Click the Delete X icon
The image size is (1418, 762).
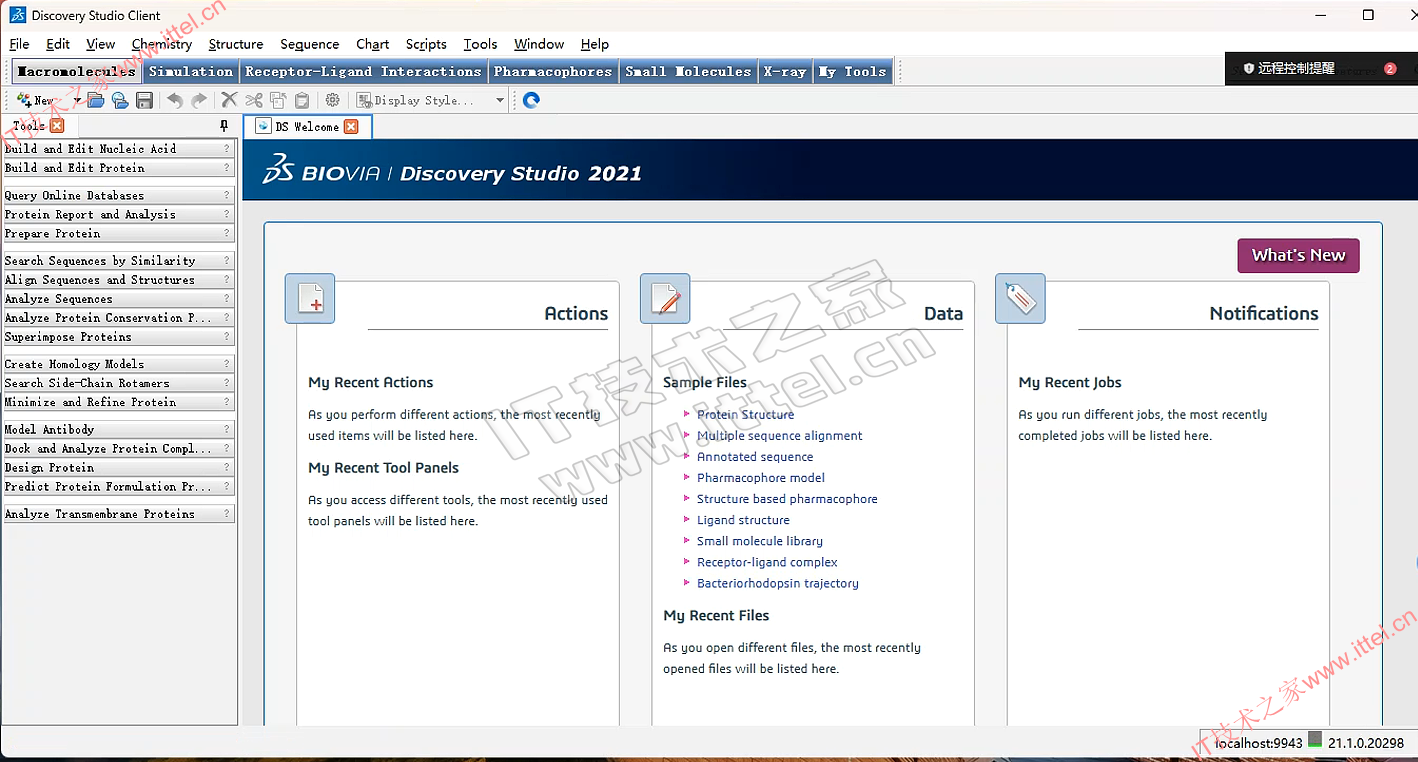pyautogui.click(x=229, y=100)
